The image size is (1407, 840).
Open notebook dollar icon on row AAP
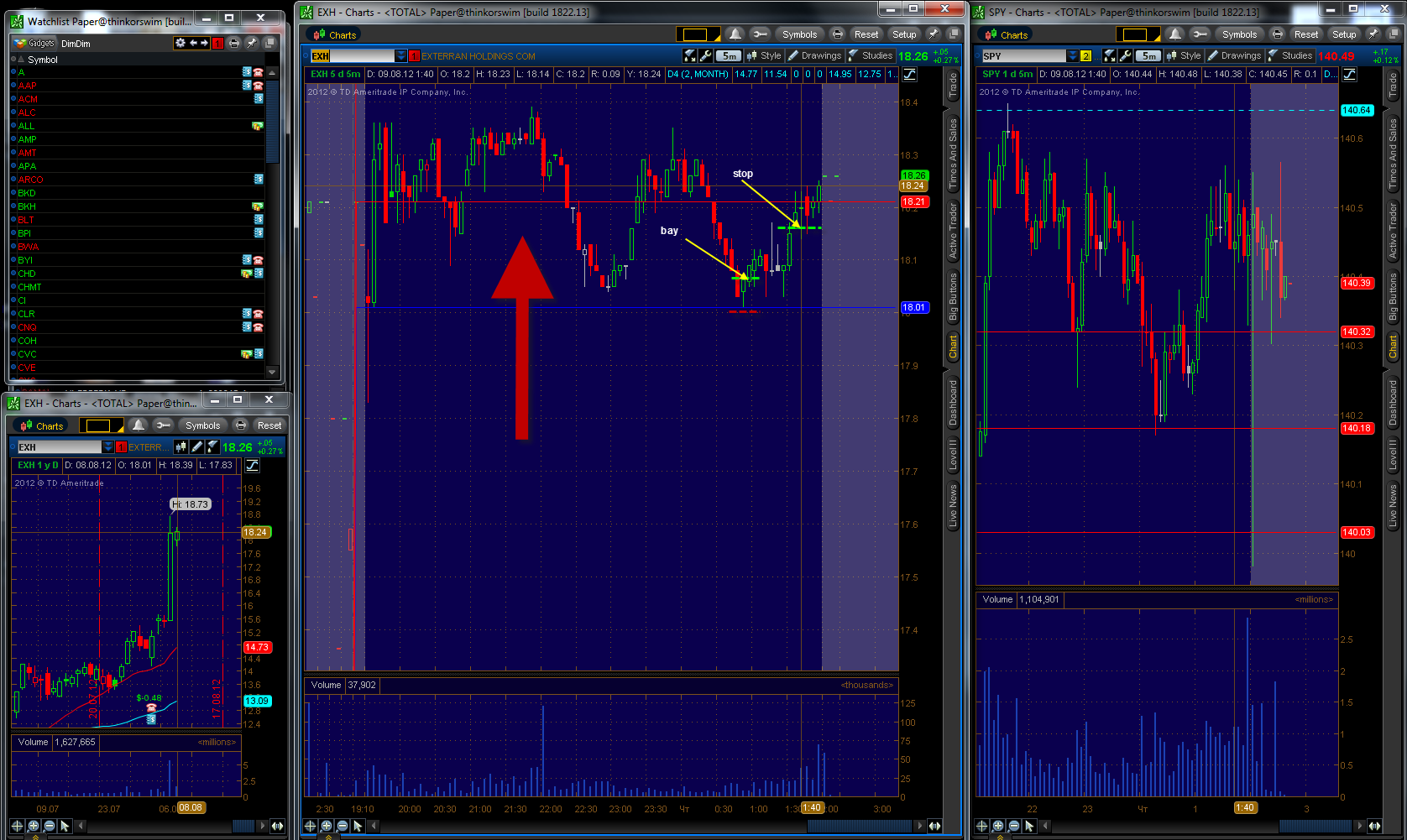coord(247,86)
